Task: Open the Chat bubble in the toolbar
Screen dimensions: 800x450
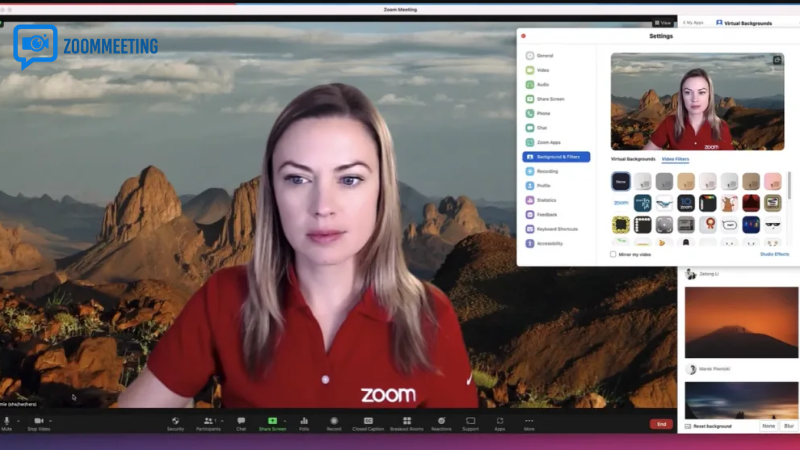Action: coord(241,423)
